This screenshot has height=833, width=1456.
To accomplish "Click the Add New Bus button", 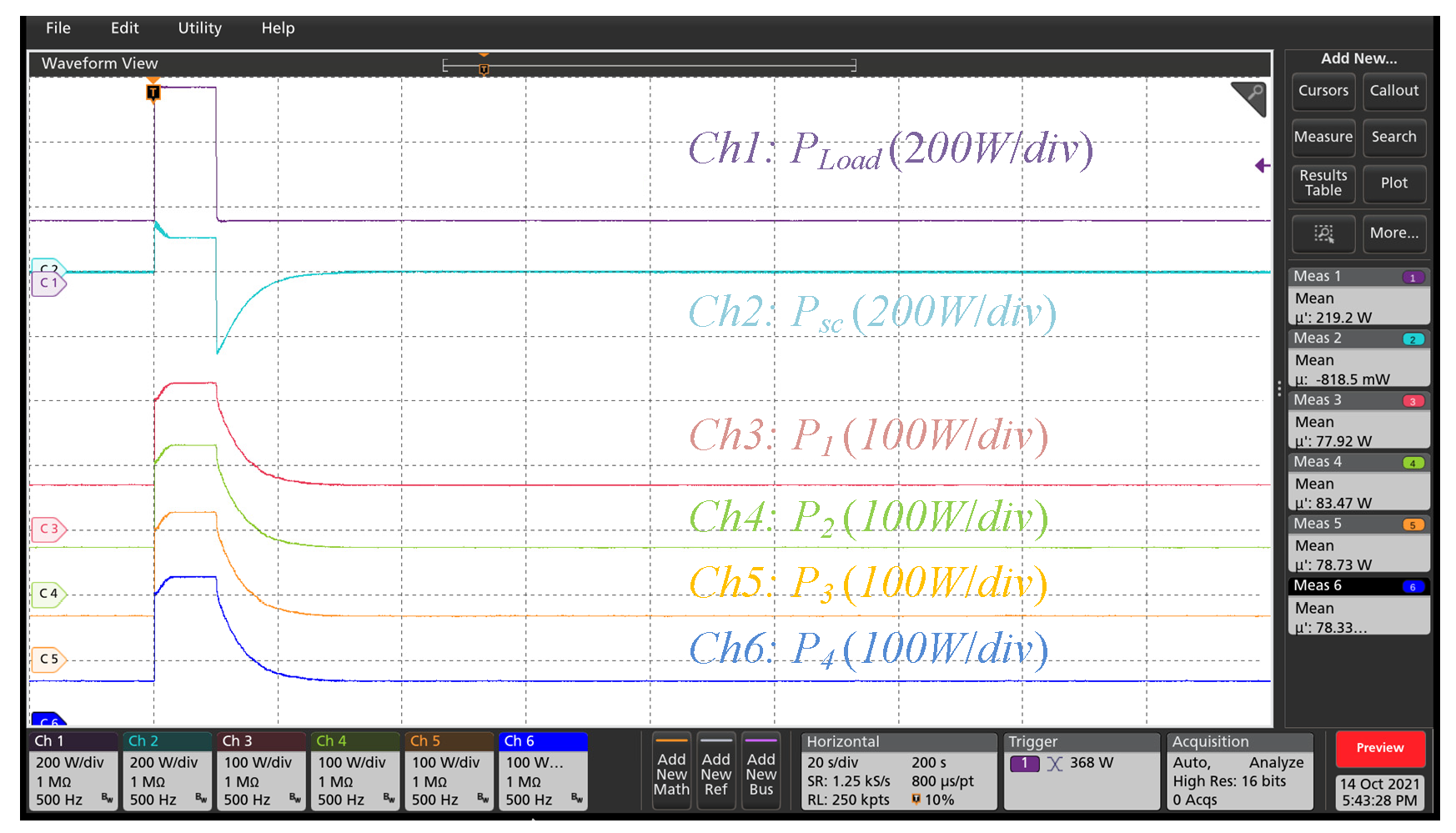I will [x=761, y=771].
